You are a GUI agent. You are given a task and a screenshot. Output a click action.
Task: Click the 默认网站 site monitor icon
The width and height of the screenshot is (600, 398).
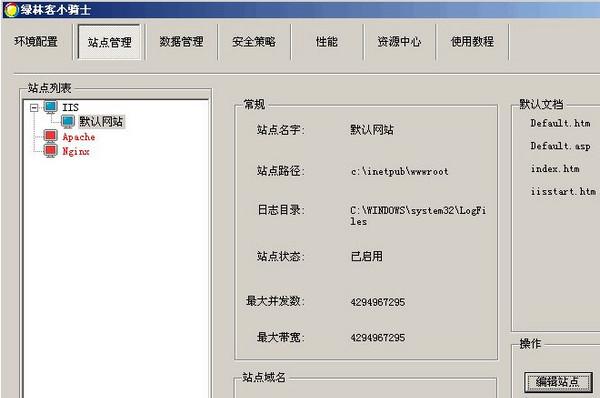click(68, 122)
